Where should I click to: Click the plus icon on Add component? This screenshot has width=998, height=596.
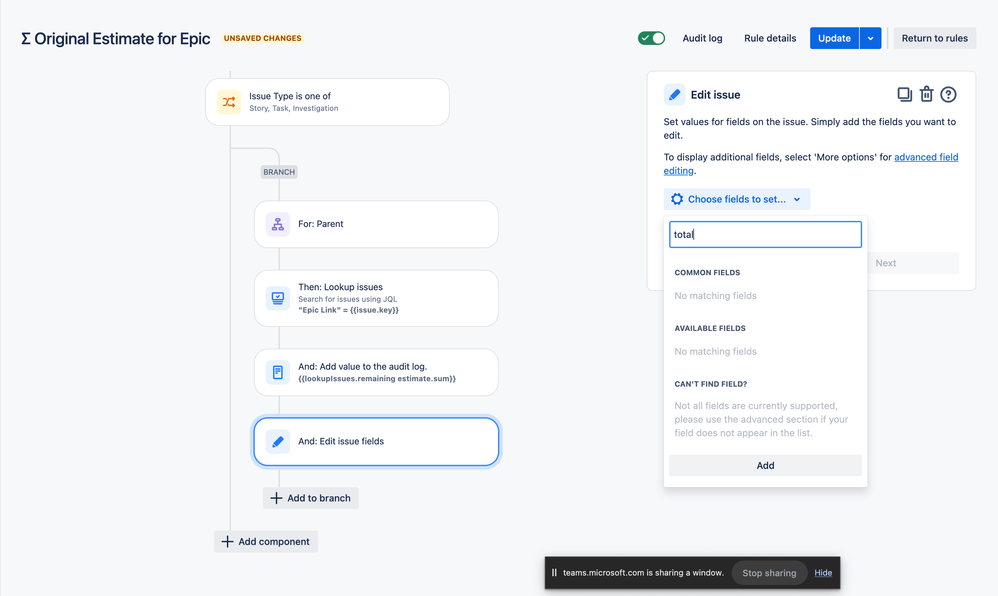click(x=227, y=542)
